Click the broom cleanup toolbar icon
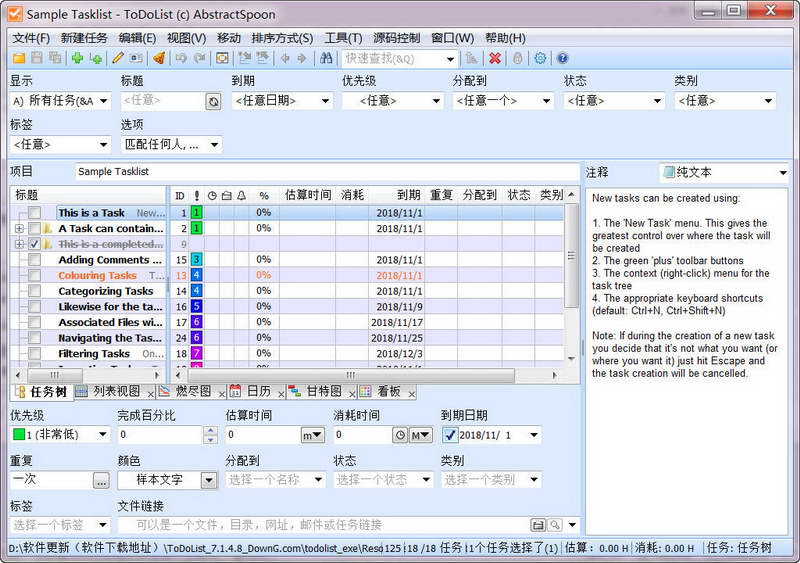 coord(159,58)
